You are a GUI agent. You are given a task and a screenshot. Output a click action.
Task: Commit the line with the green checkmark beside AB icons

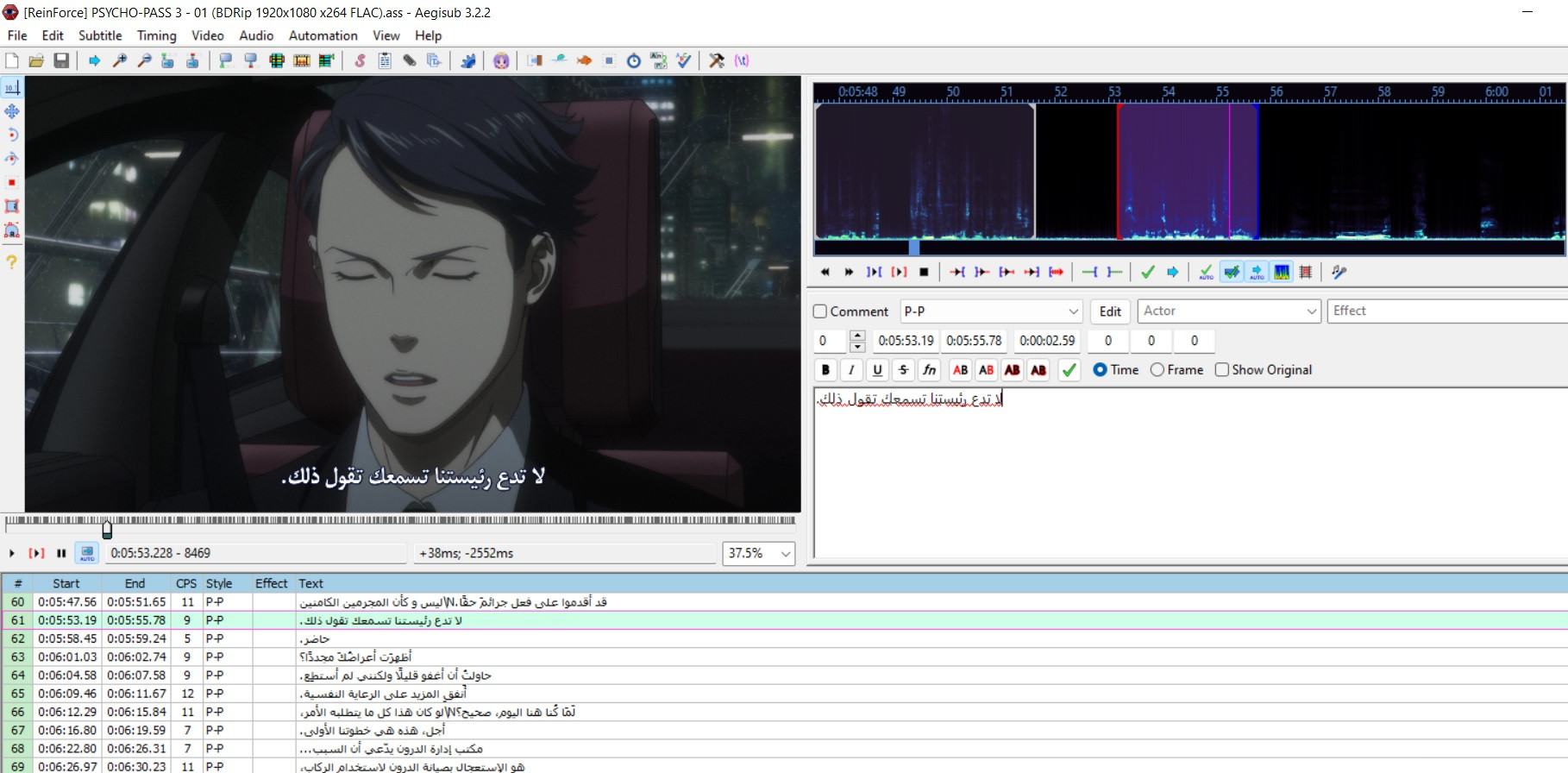(1069, 370)
